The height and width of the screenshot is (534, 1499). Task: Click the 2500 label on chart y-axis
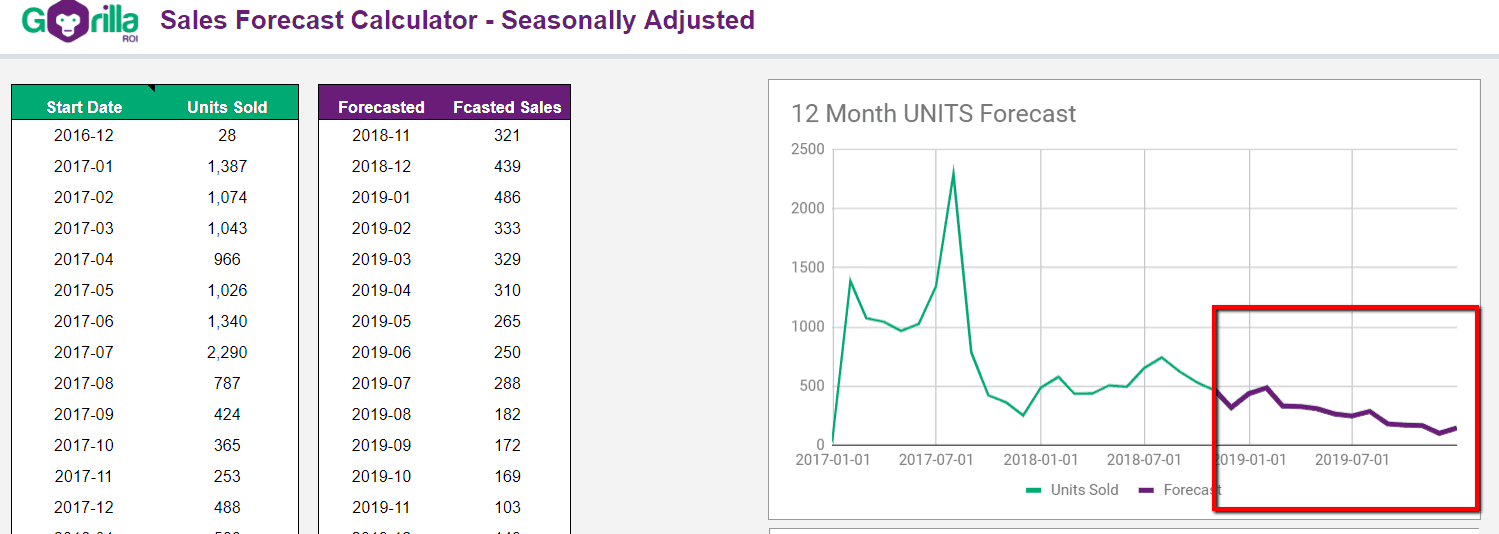coord(807,150)
